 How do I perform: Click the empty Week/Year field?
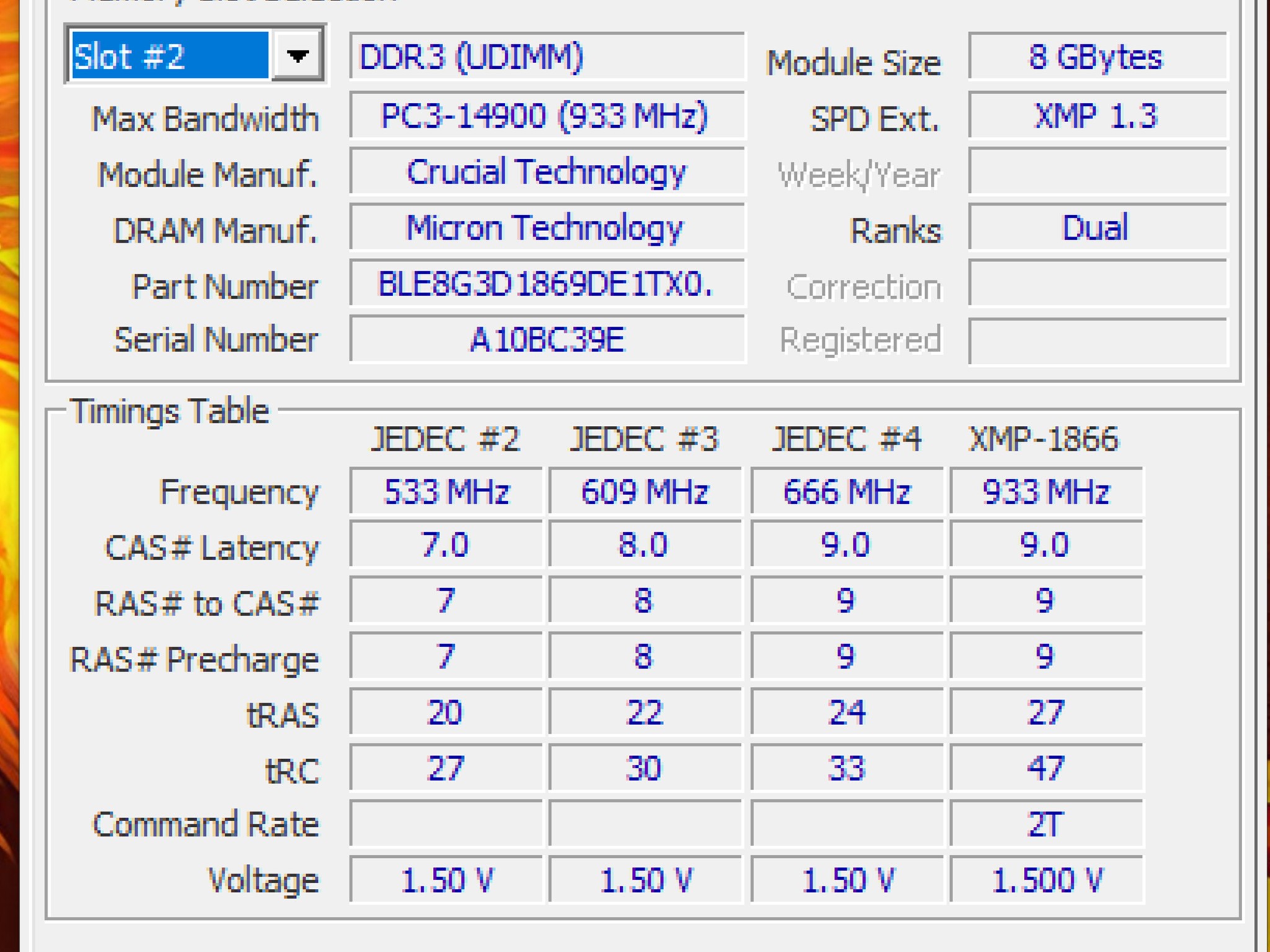tap(1097, 172)
